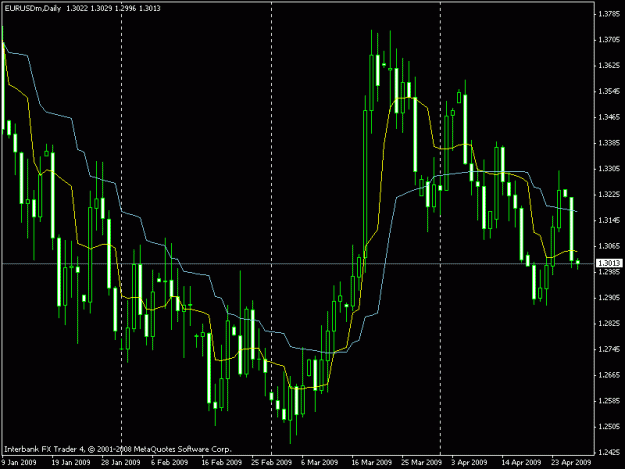This screenshot has width=625, height=469.
Task: Click the 1.2745 price axis label
Action: (609, 349)
